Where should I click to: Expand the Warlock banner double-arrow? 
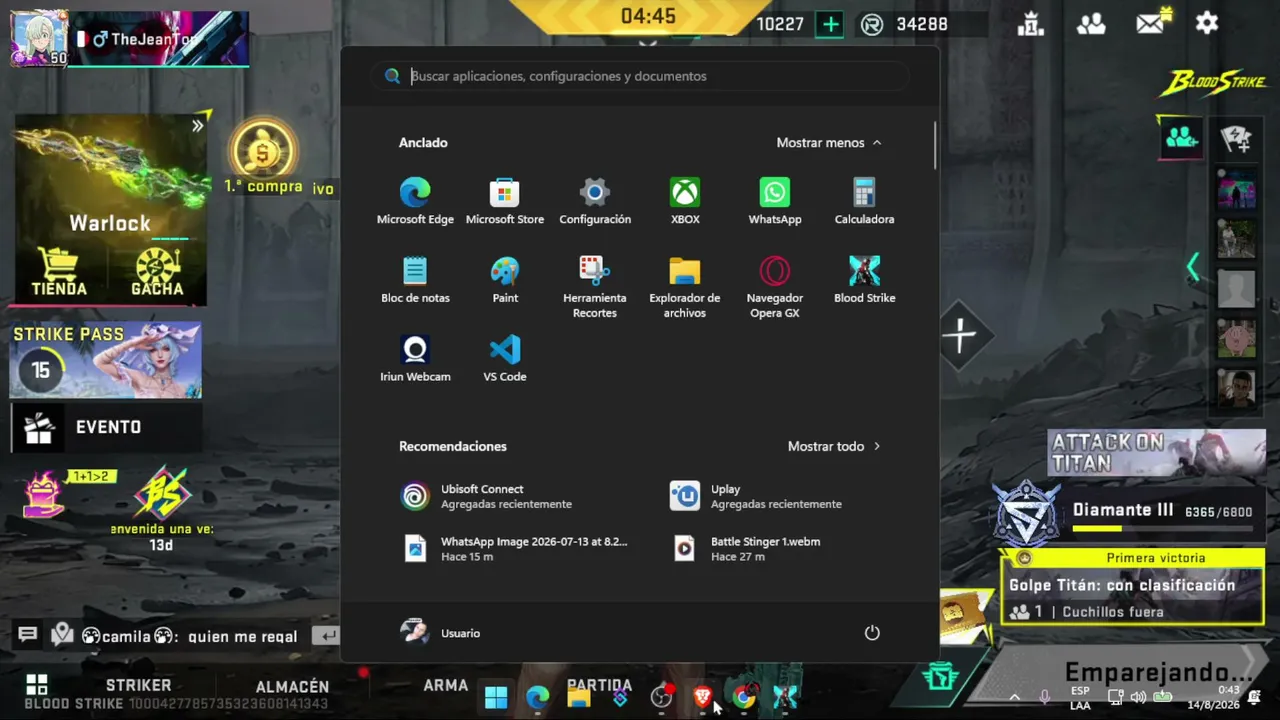pyautogui.click(x=197, y=126)
